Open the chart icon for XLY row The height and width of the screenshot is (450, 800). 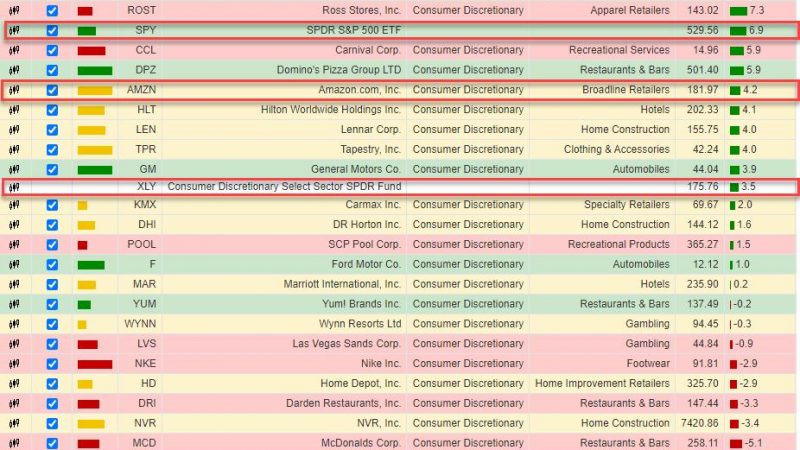tap(14, 187)
